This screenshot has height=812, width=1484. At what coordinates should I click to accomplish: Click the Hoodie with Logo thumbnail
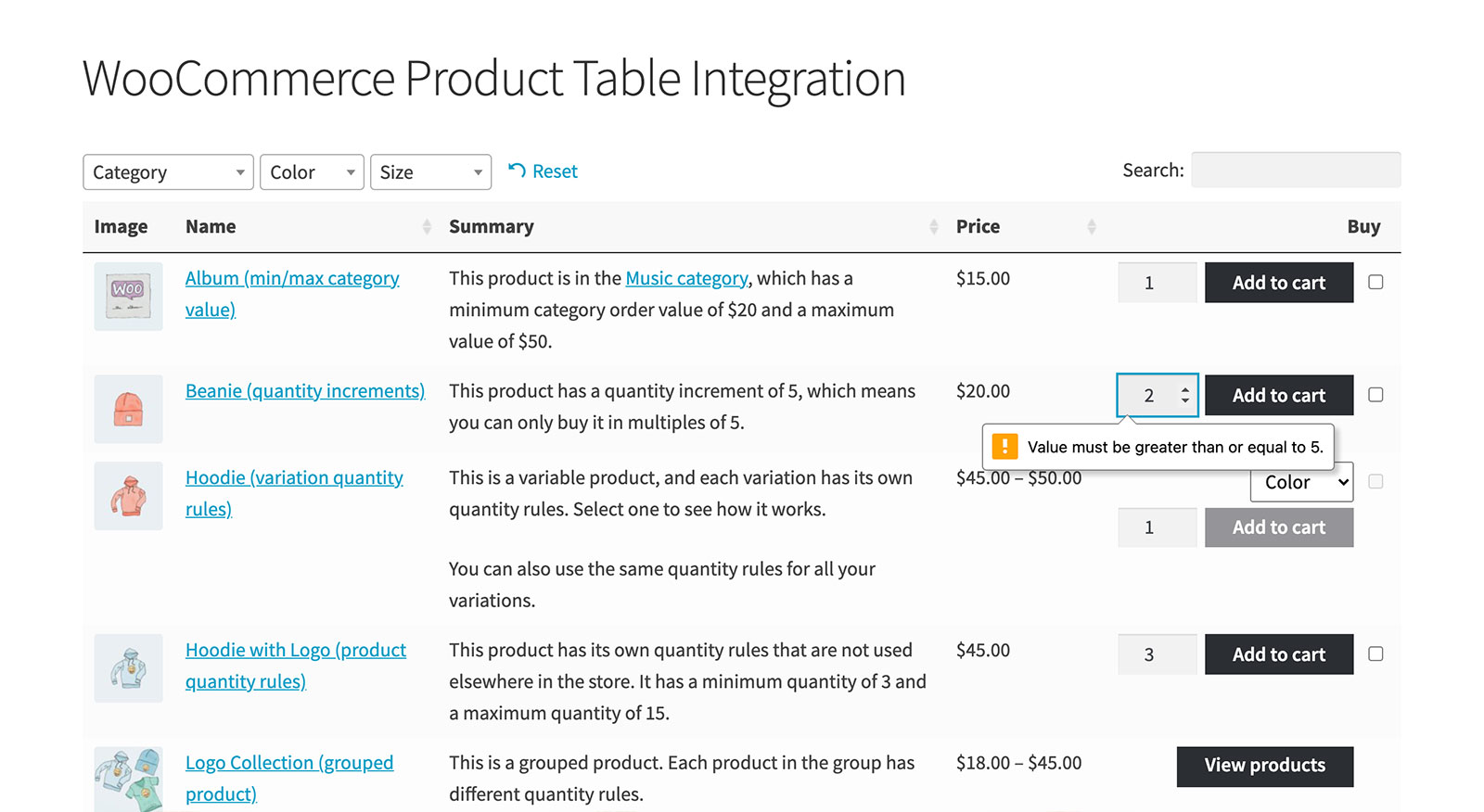pyautogui.click(x=128, y=668)
